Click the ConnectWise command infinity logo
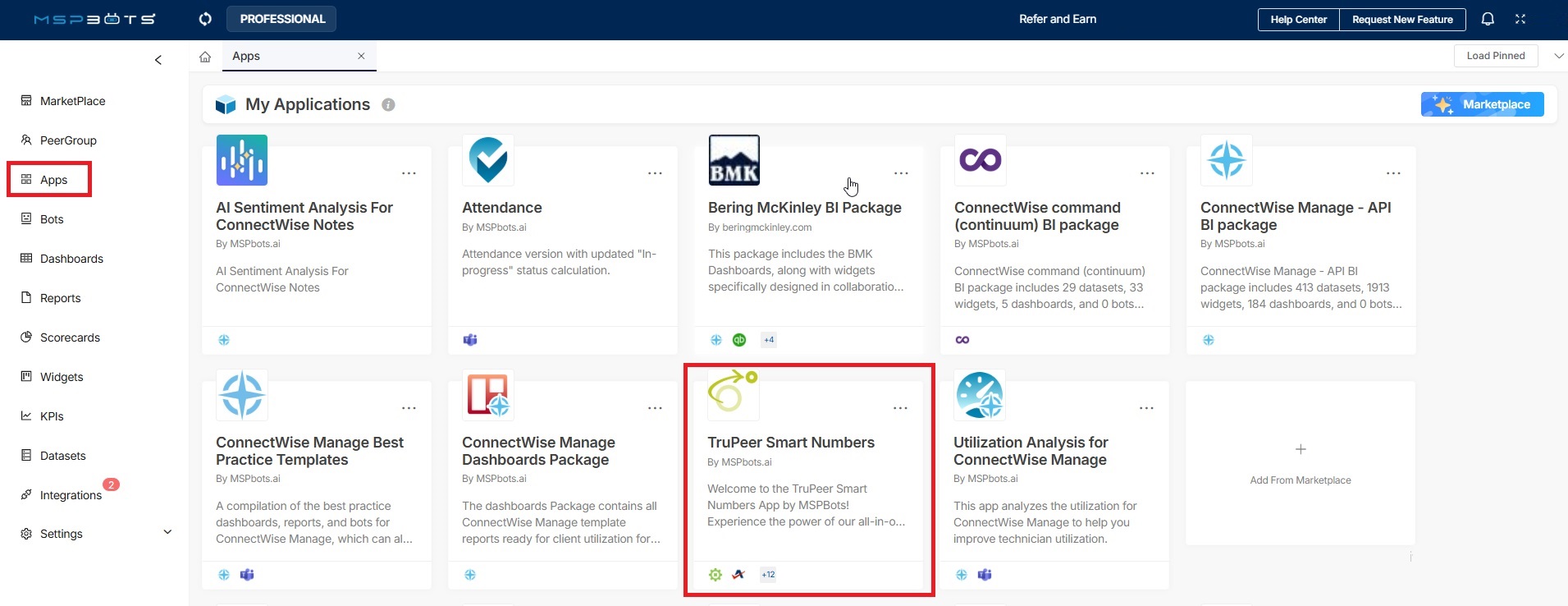The image size is (1568, 606). pyautogui.click(x=980, y=160)
